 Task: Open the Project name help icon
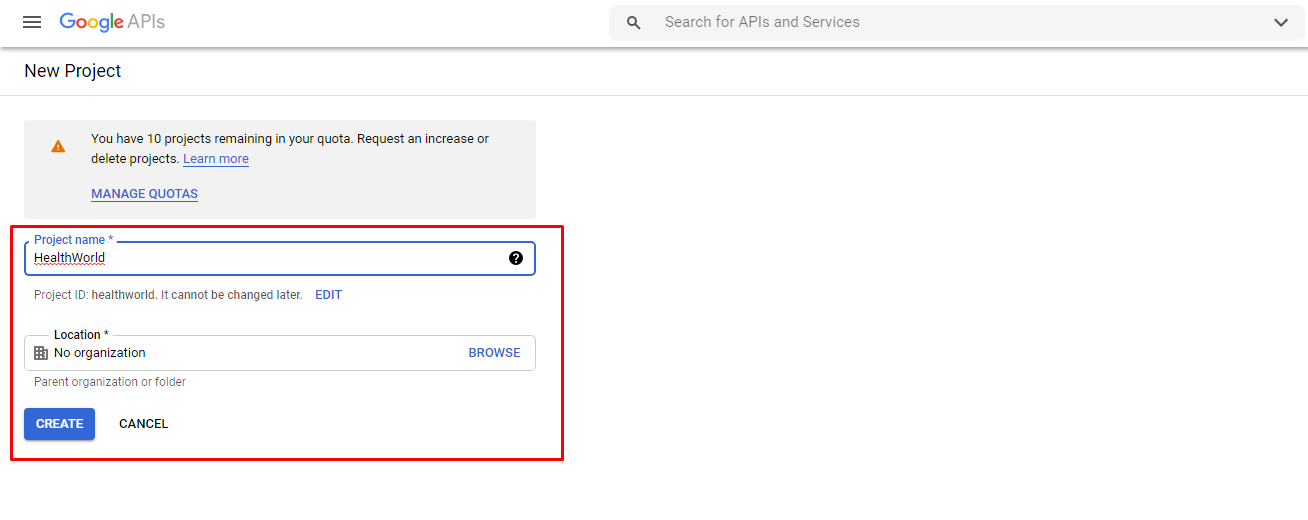[x=516, y=258]
